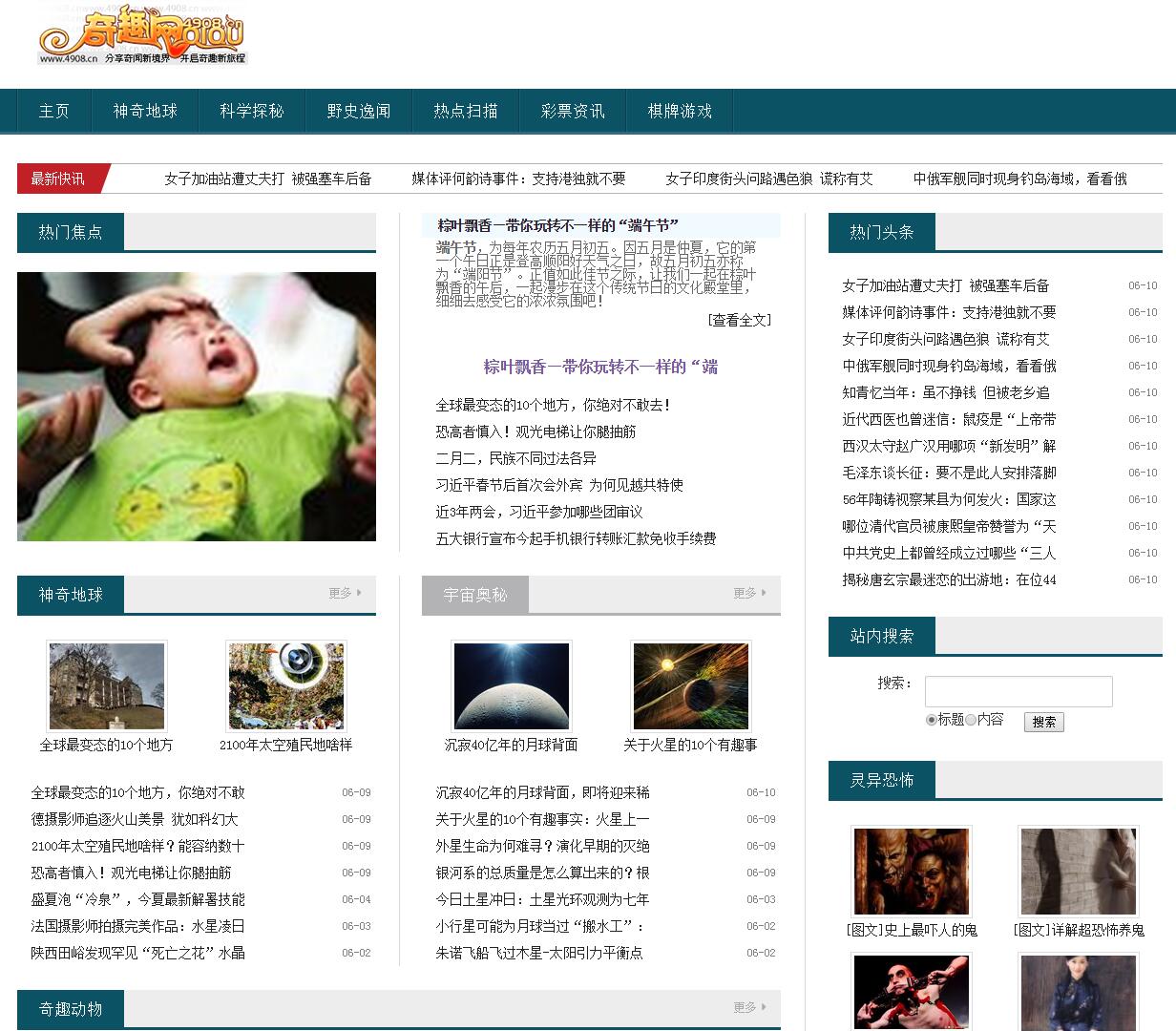Select the 灵异恐怖 section tab
This screenshot has height=1031, width=1176.
click(882, 780)
